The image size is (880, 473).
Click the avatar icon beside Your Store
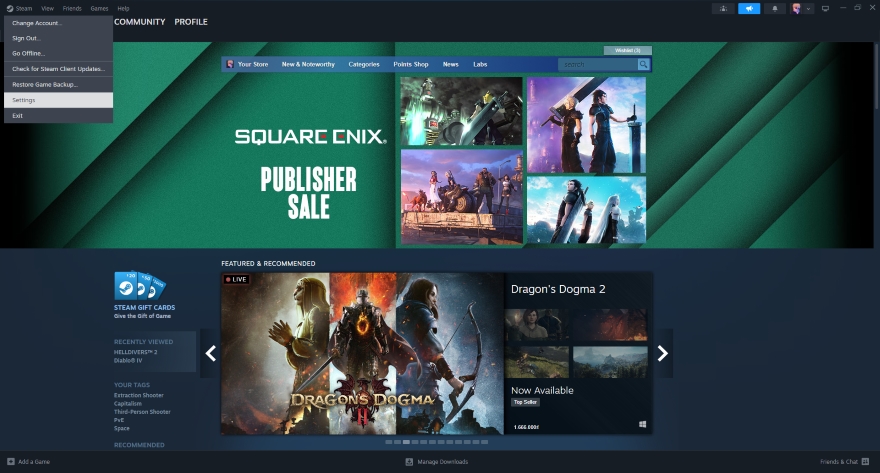pyautogui.click(x=230, y=65)
